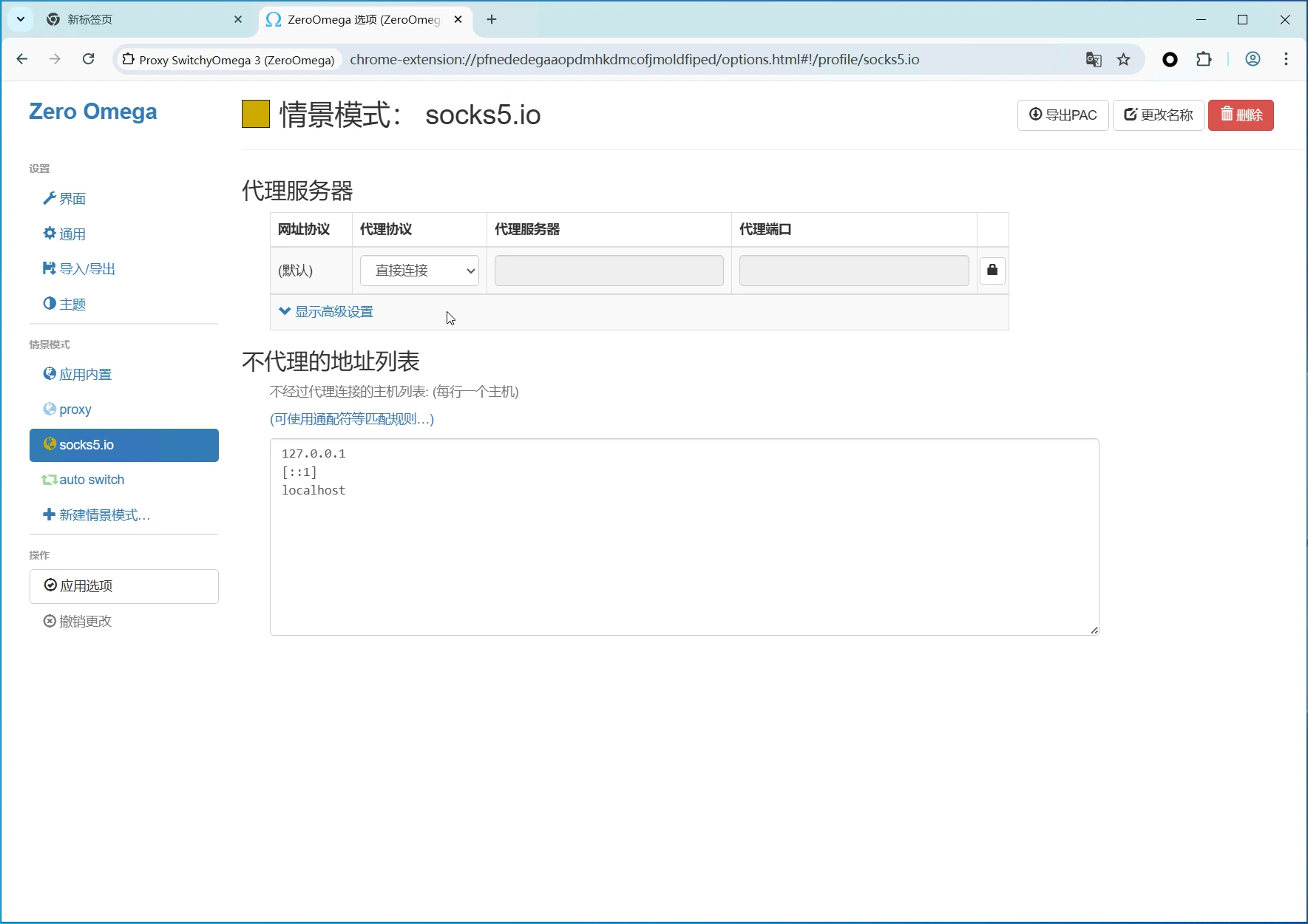This screenshot has height=924, width=1308.
Task: Expand 显示高级设置 advanced settings
Action: point(326,312)
